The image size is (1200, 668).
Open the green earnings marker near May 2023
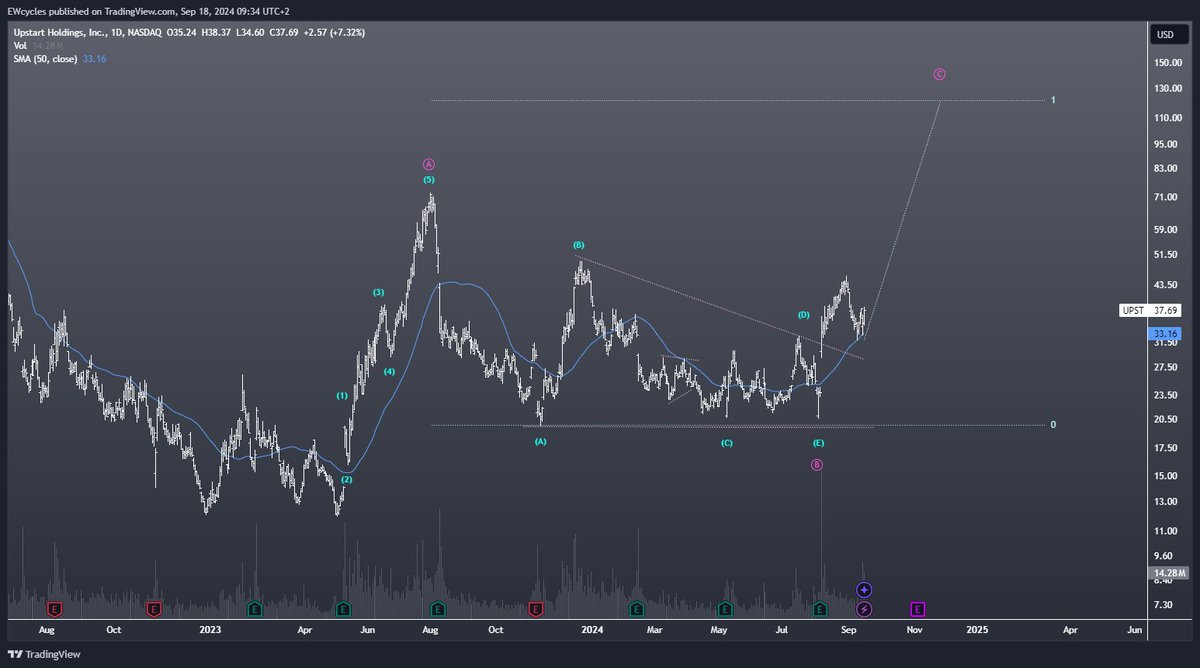point(343,608)
